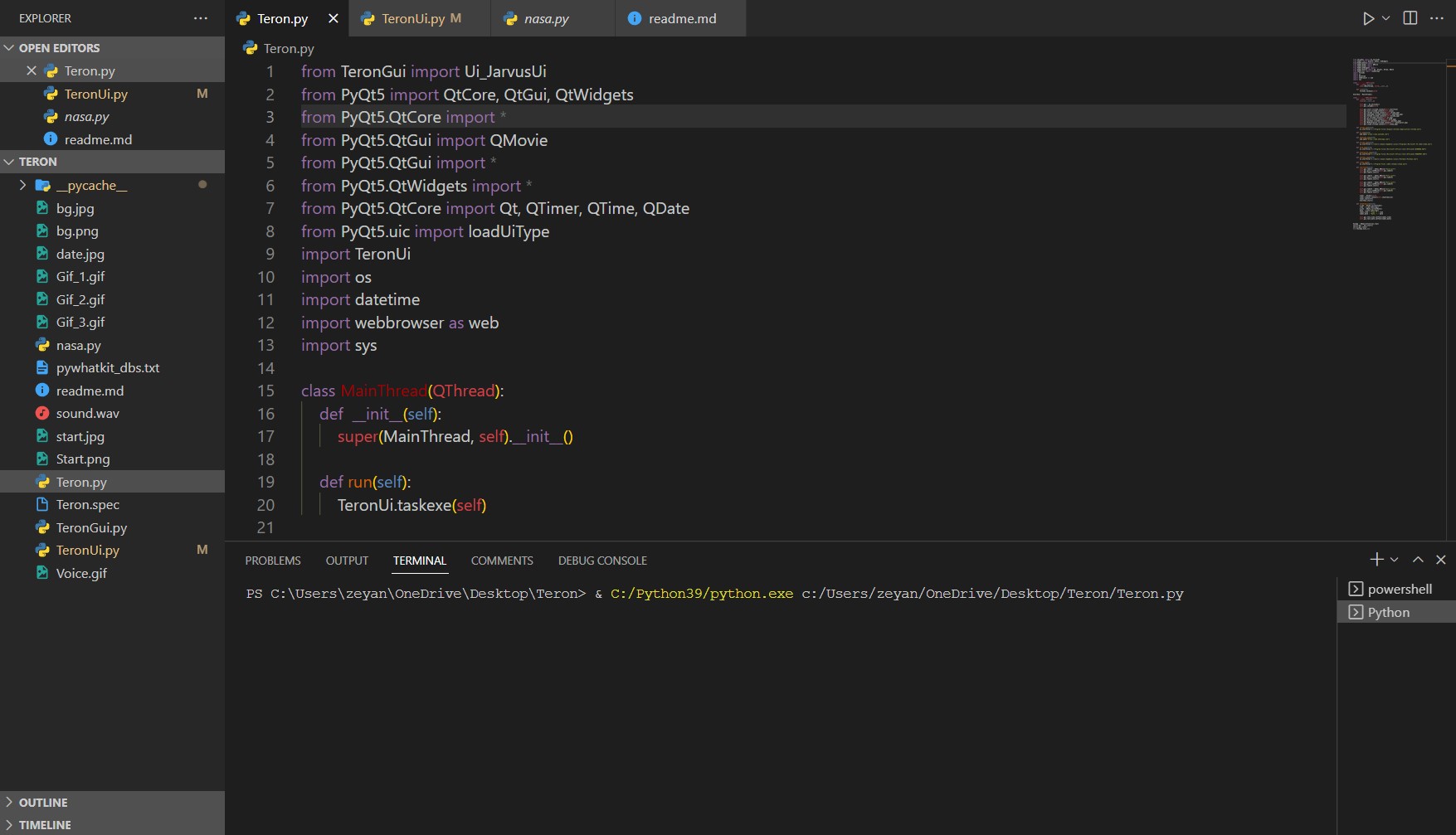Open the Debug Console panel tab
This screenshot has width=1456, height=835.
602,561
